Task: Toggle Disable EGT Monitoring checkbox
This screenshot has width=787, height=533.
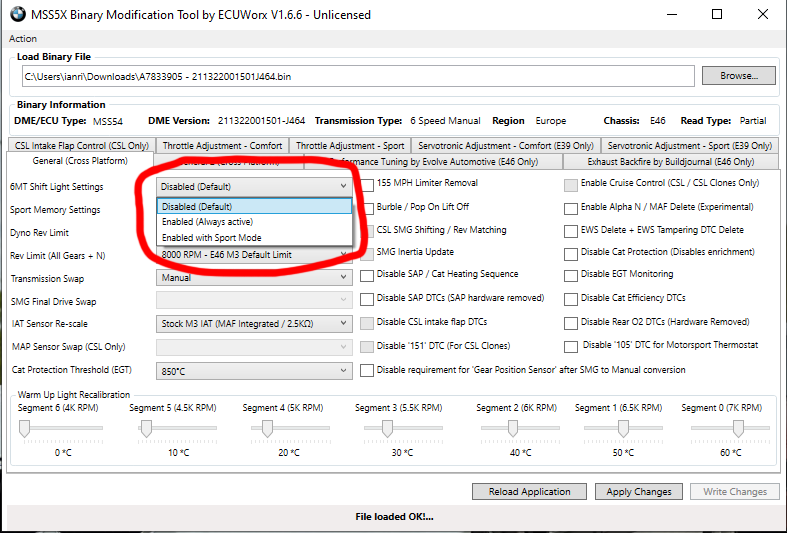Action: click(571, 274)
